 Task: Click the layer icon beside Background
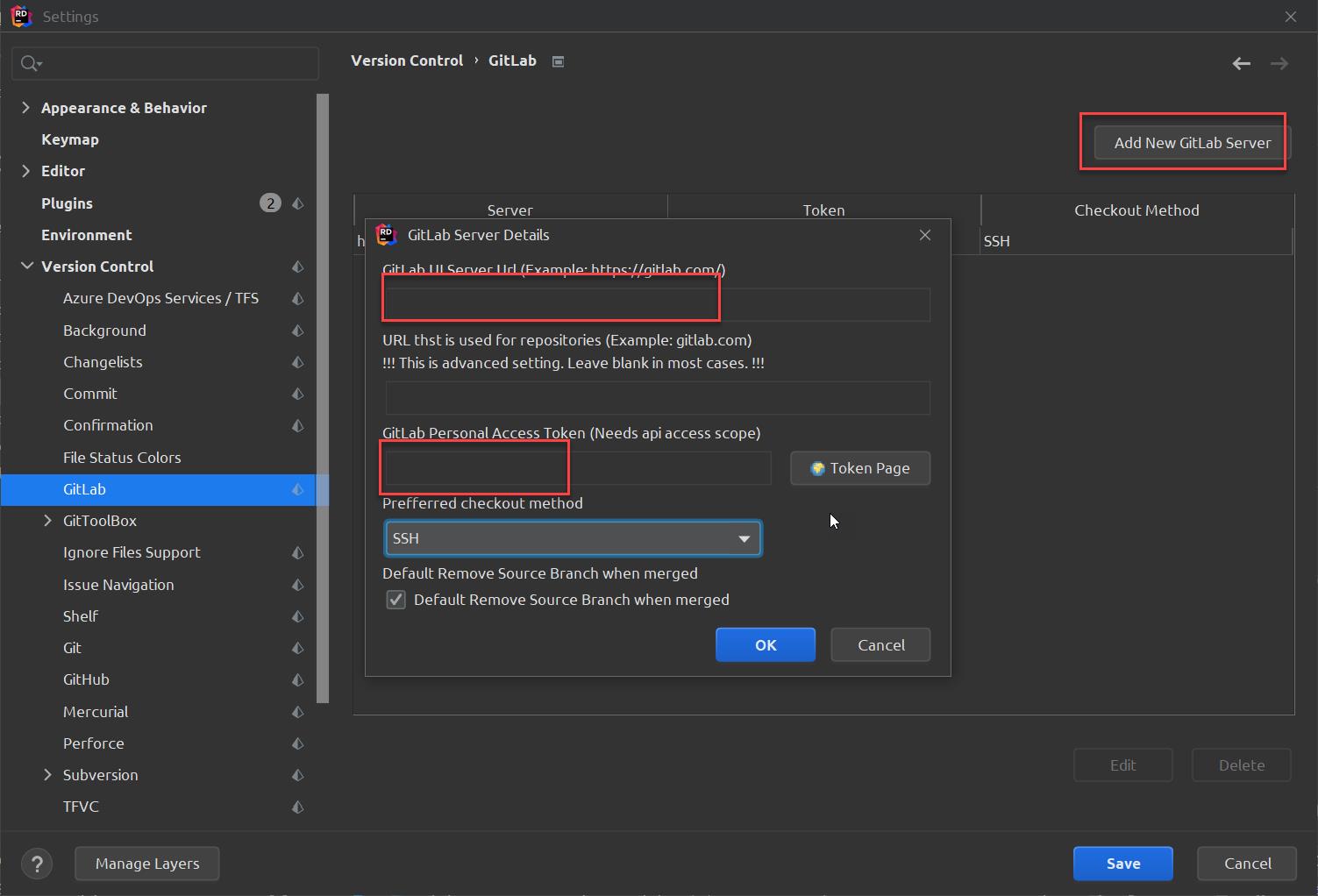pos(298,331)
